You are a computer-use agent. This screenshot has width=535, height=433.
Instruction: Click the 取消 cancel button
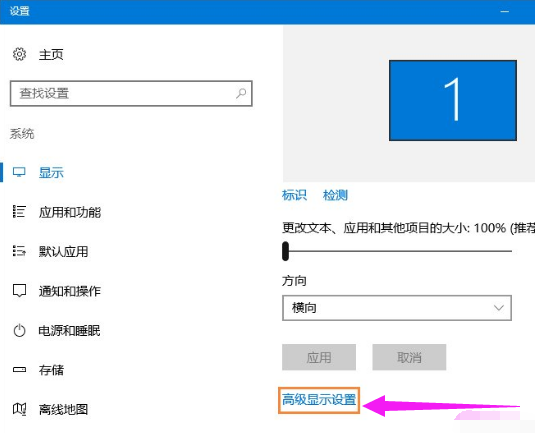click(x=409, y=357)
